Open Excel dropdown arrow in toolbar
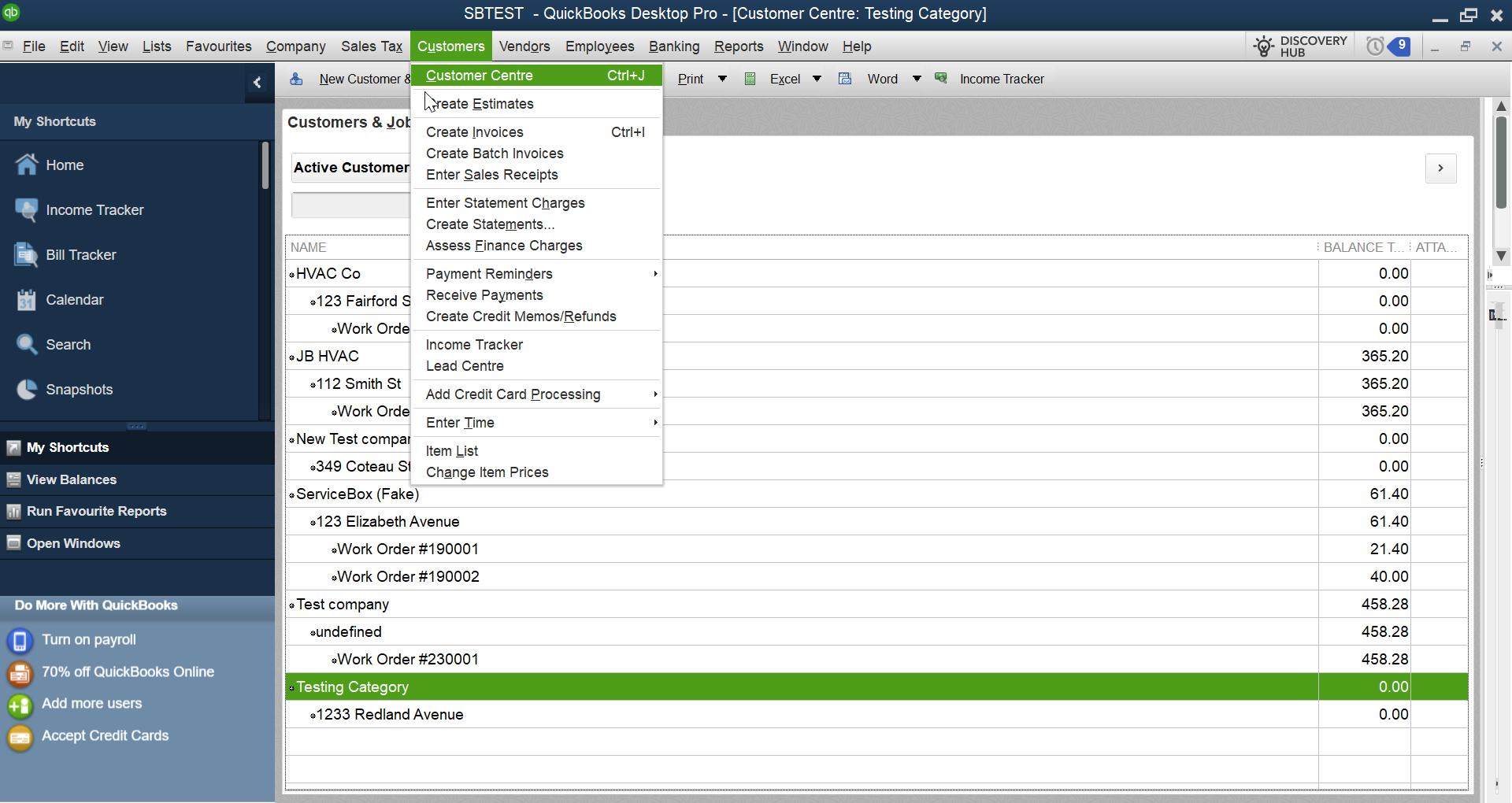This screenshot has width=1512, height=803. point(817,79)
